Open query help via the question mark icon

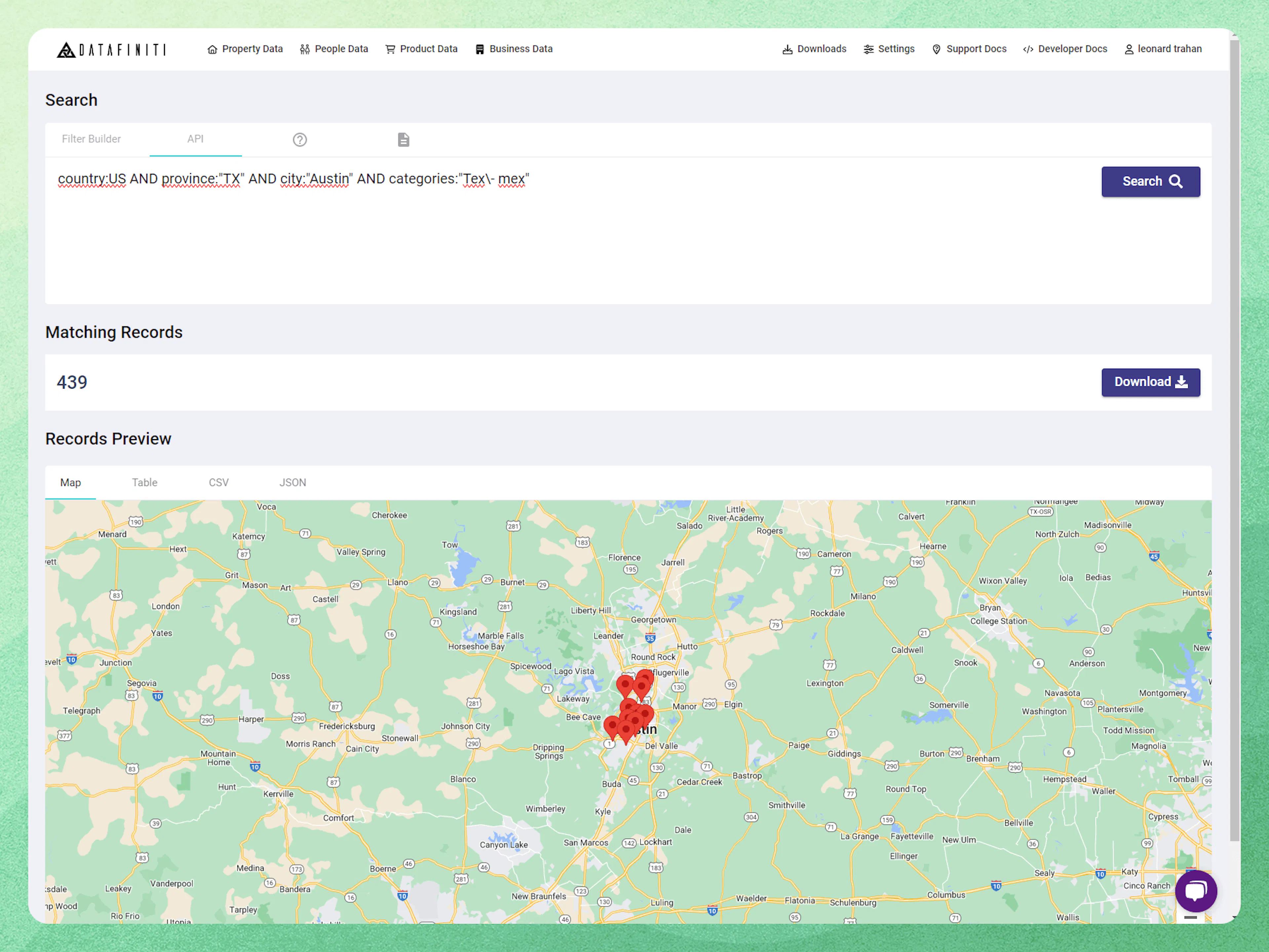click(299, 139)
